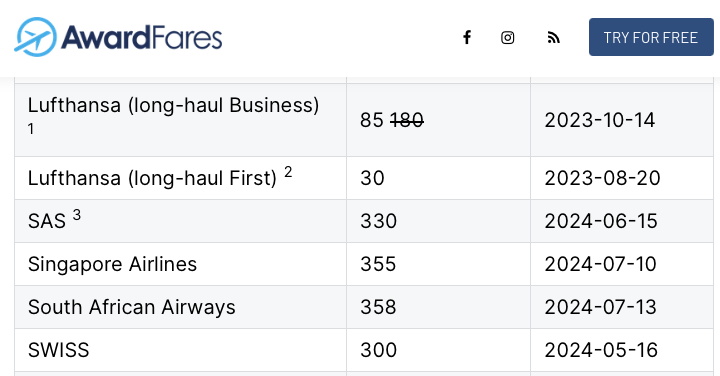The width and height of the screenshot is (720, 376).
Task: Click footnote 3 next to SAS
Action: (77, 214)
